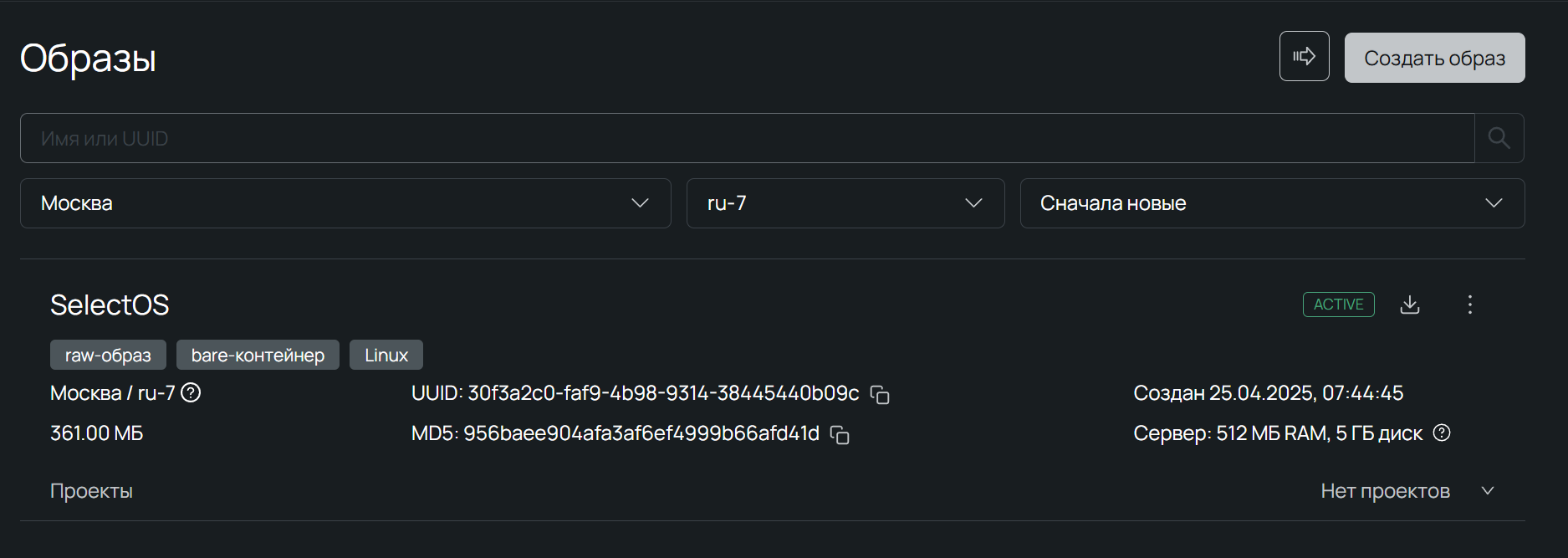
Task: Open the ru-7 pool dropdown
Action: (x=845, y=203)
